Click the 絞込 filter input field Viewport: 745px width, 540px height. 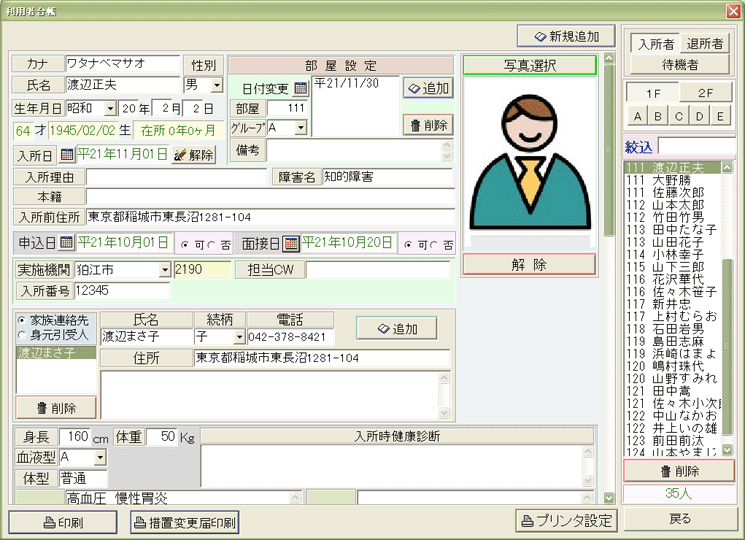(697, 147)
